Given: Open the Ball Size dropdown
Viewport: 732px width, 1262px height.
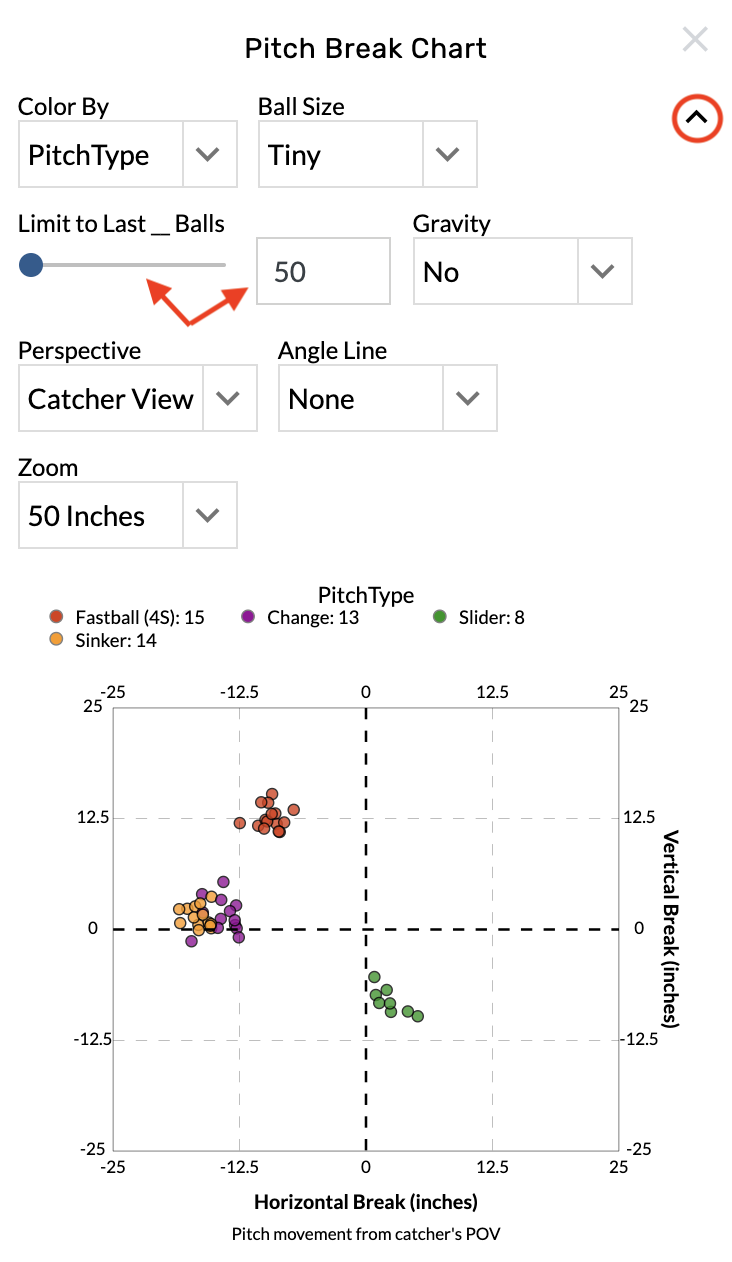Looking at the screenshot, I should [367, 154].
